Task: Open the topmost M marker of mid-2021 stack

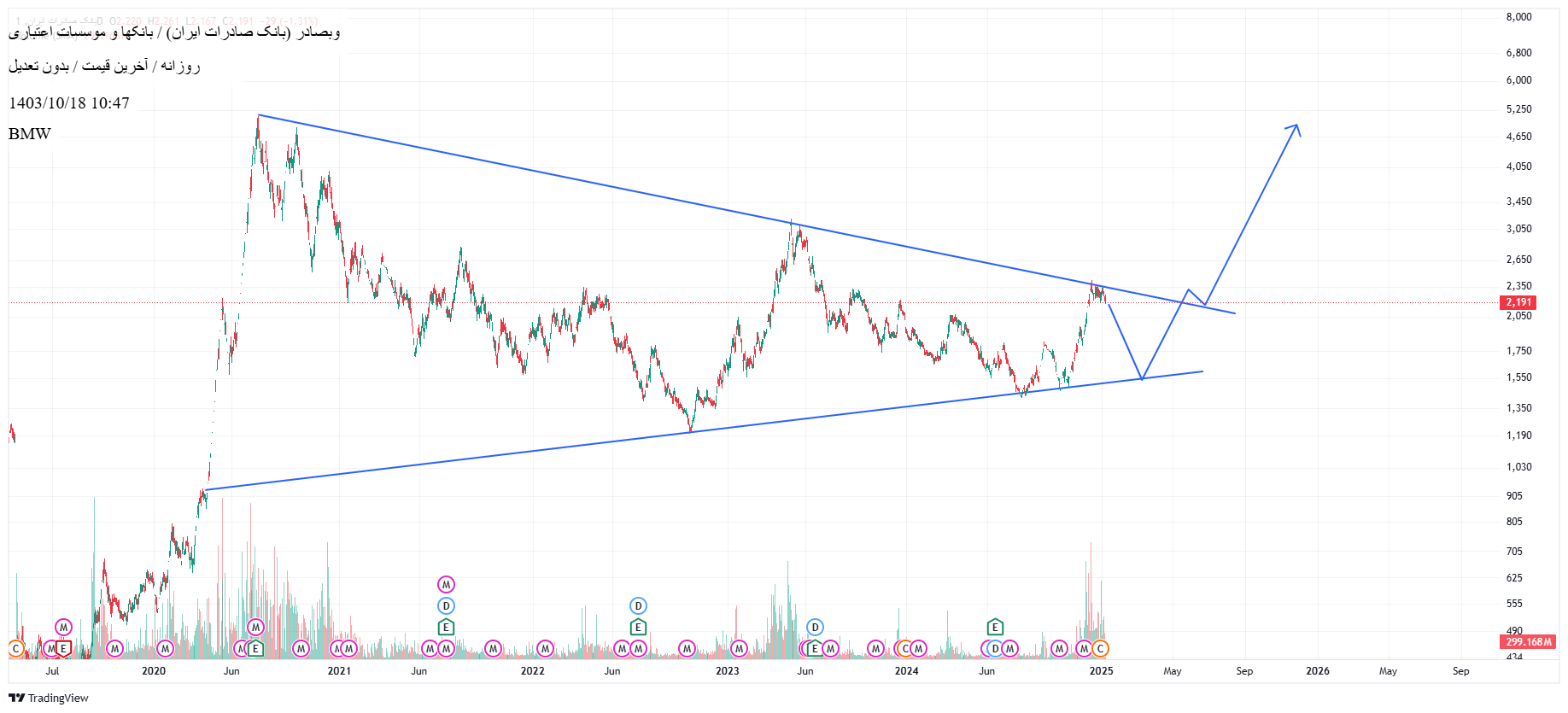Action: tap(446, 585)
